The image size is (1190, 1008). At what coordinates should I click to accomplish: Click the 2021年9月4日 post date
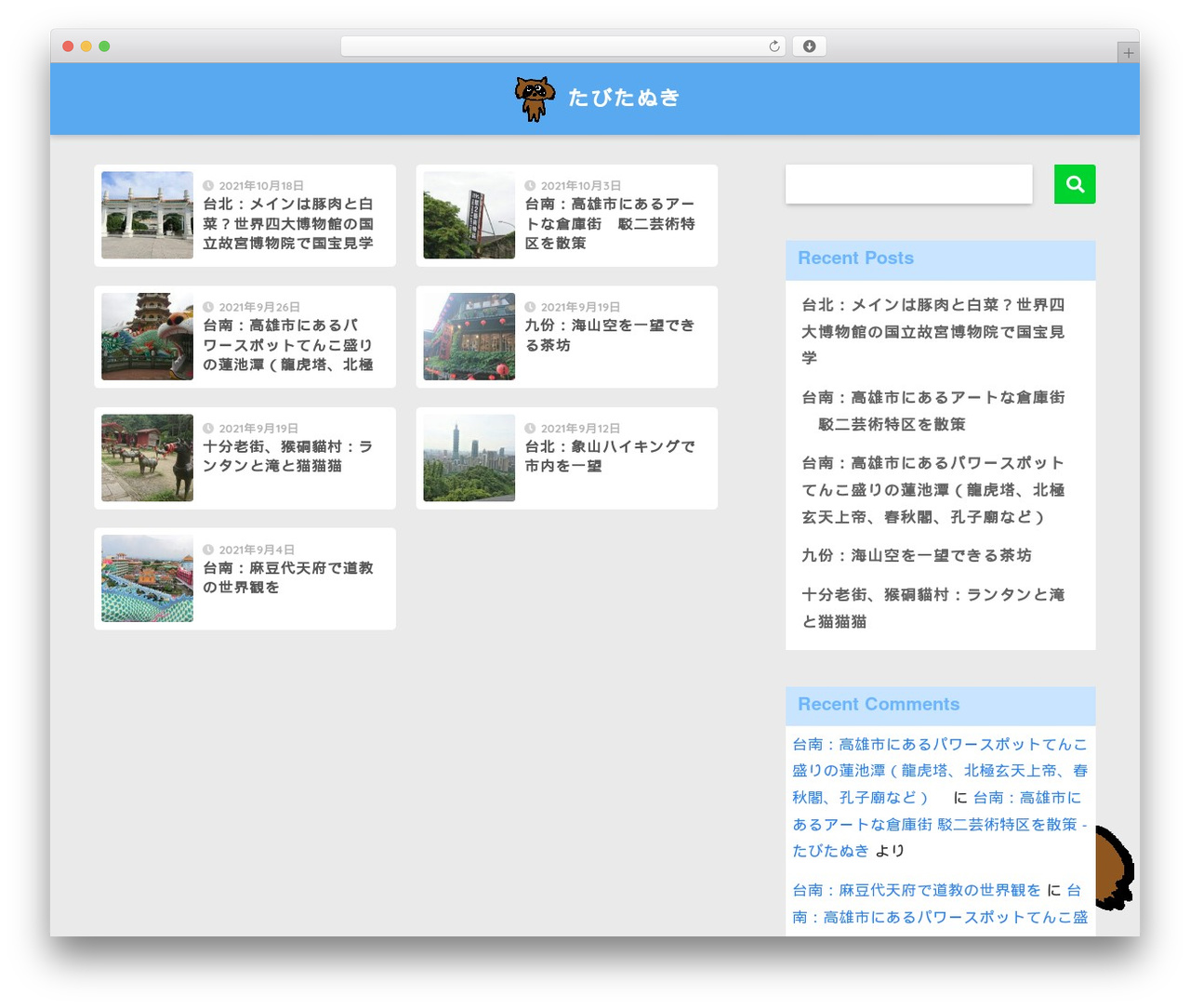coord(257,550)
